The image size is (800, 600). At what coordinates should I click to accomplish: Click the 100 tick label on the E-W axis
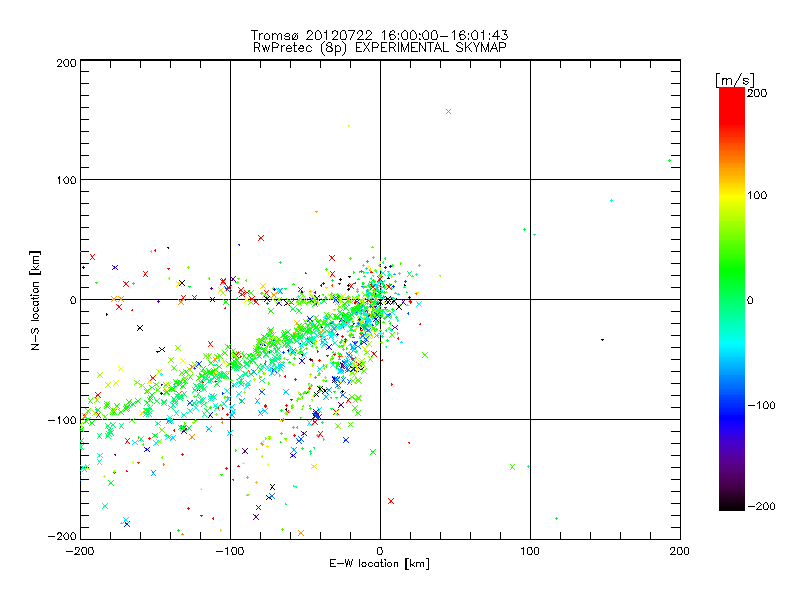[x=530, y=551]
